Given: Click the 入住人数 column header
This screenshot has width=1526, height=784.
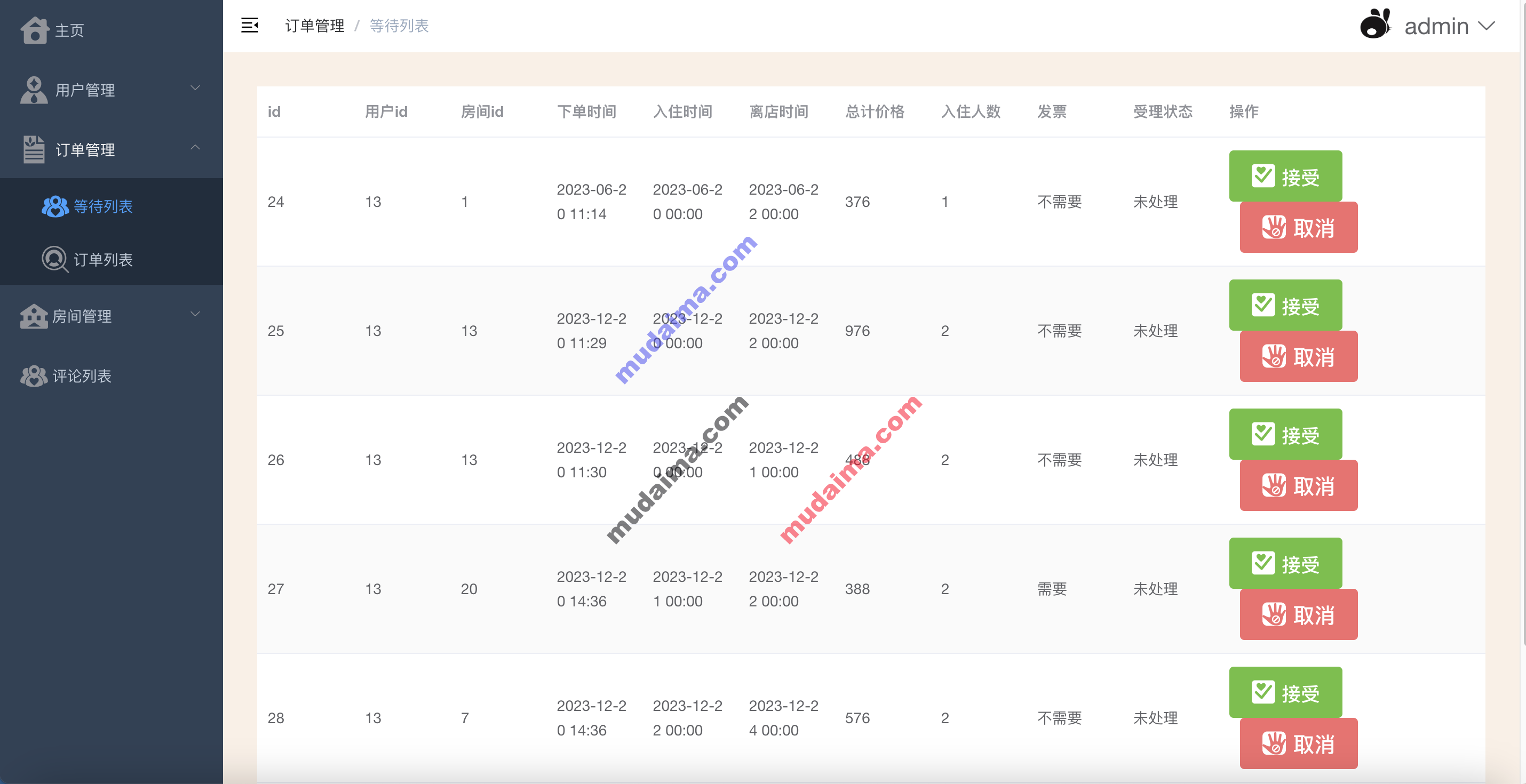Looking at the screenshot, I should 971,111.
